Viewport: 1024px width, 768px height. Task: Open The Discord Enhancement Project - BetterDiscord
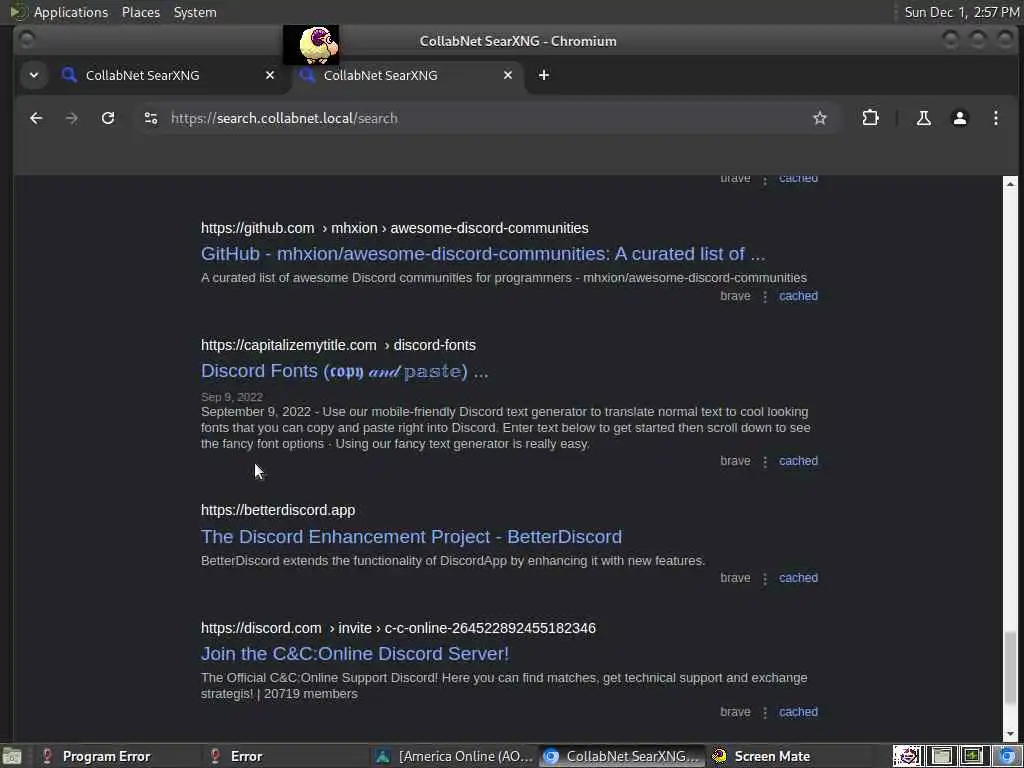[x=411, y=537]
